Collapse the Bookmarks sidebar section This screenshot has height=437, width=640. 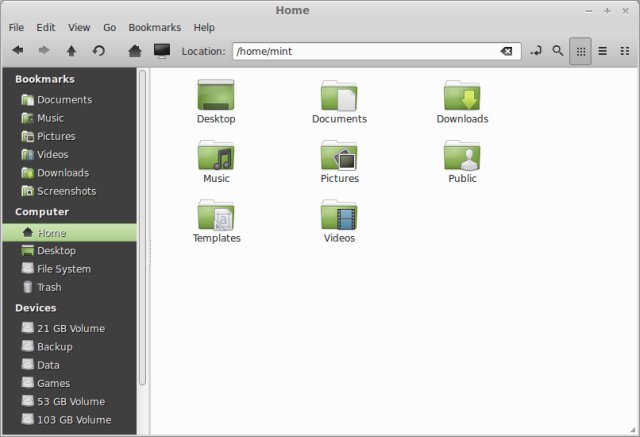[44, 79]
